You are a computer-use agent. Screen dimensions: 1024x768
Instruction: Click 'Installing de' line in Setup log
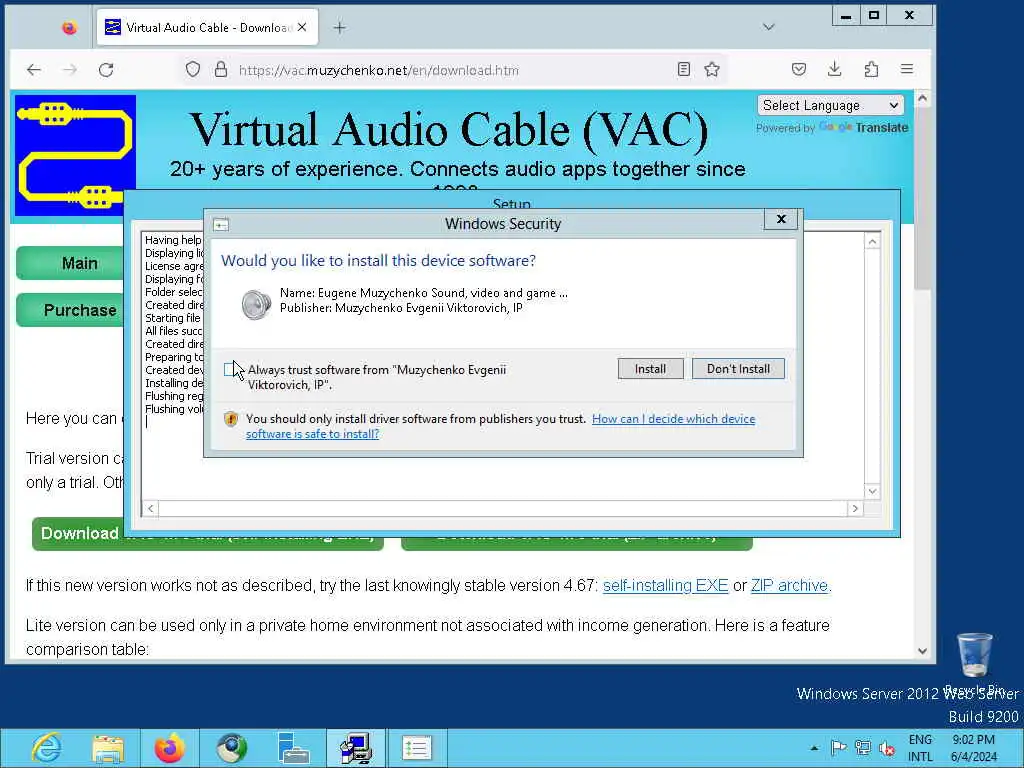pos(174,383)
